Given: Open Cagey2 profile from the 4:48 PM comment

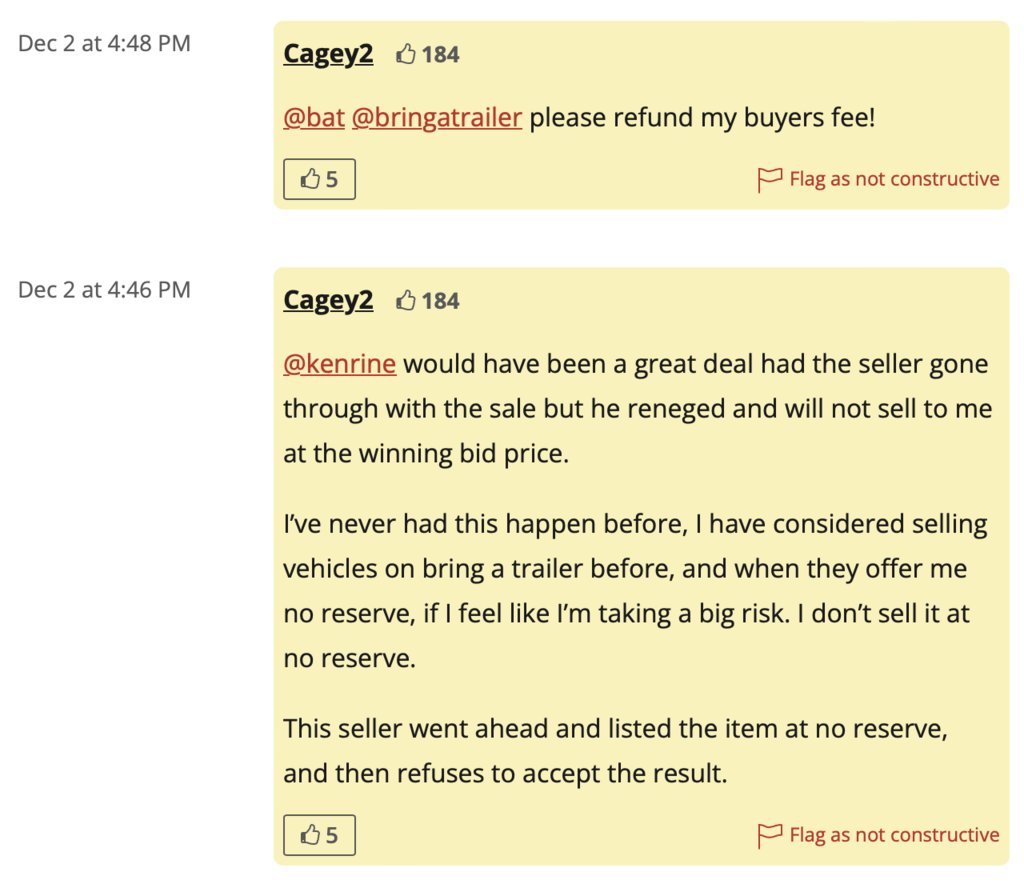Looking at the screenshot, I should (328, 54).
